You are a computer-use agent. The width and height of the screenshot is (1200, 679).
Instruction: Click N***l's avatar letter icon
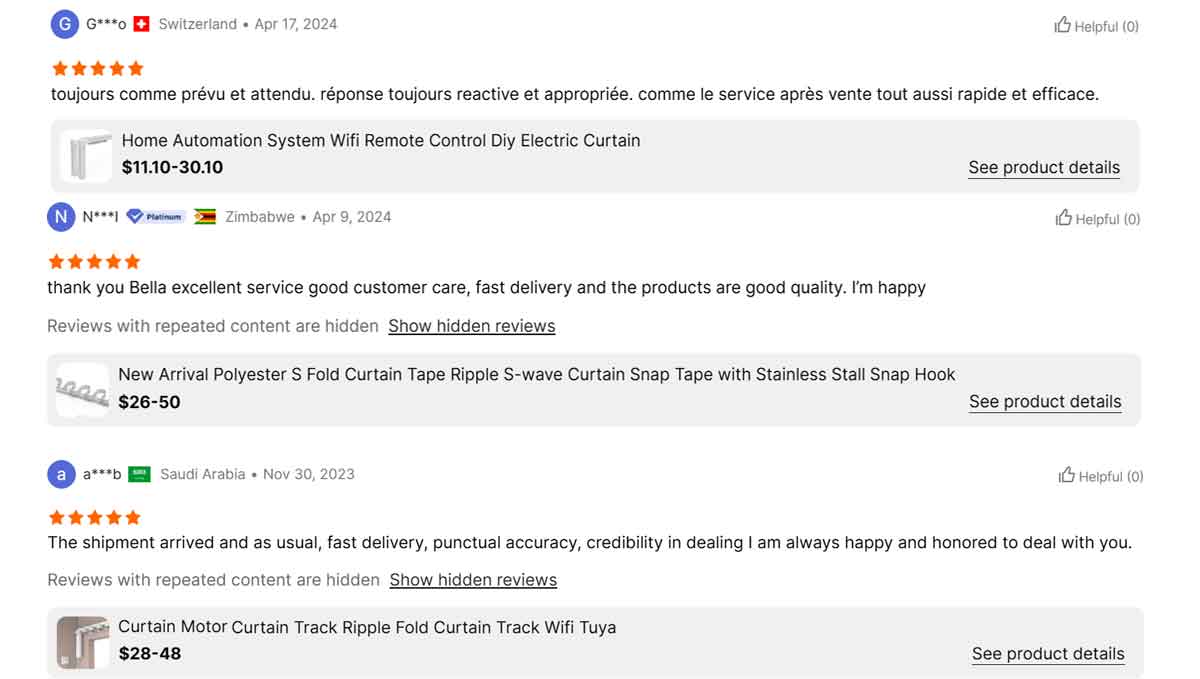click(61, 217)
